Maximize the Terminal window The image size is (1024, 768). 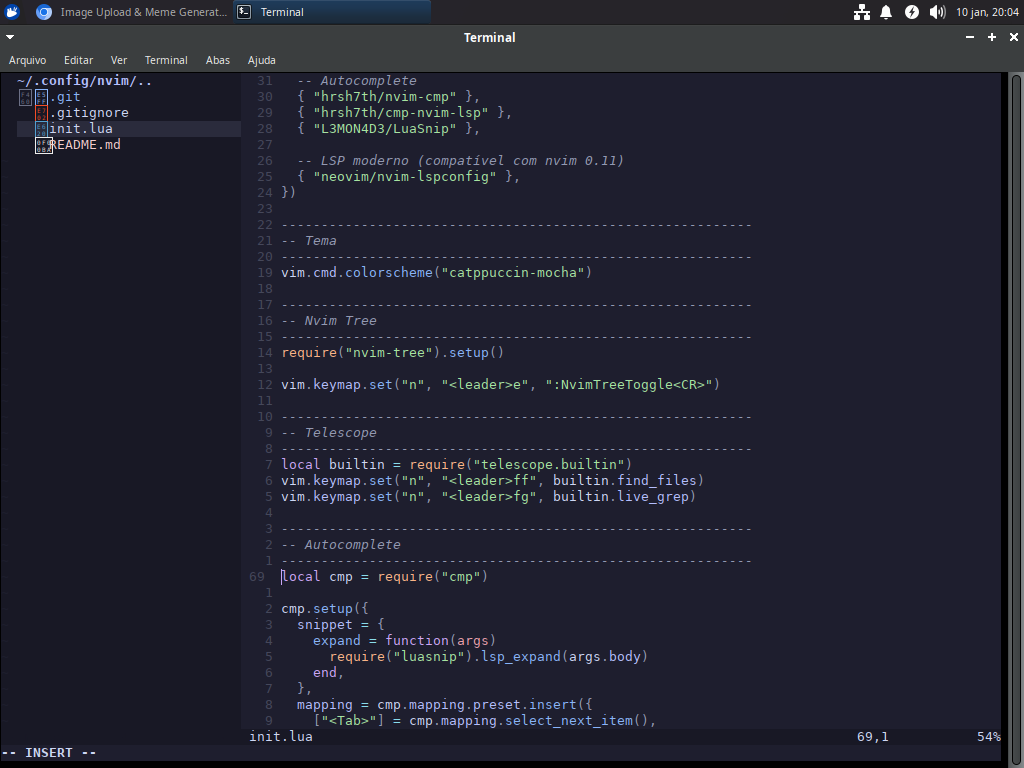992,37
